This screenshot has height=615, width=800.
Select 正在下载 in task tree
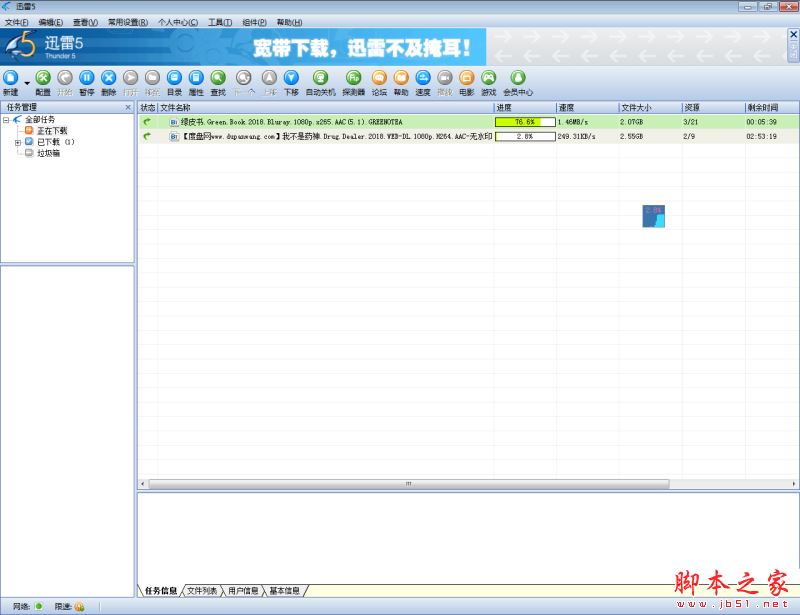52,131
